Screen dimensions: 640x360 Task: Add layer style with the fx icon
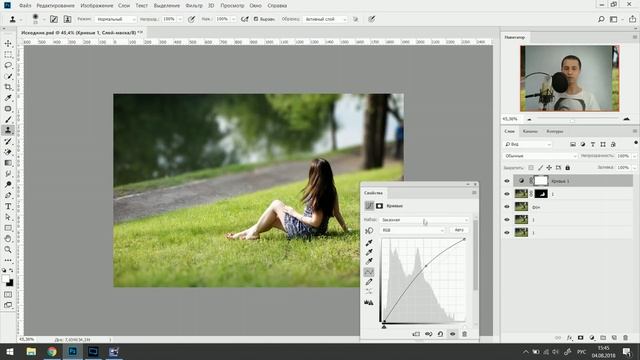tap(569, 338)
